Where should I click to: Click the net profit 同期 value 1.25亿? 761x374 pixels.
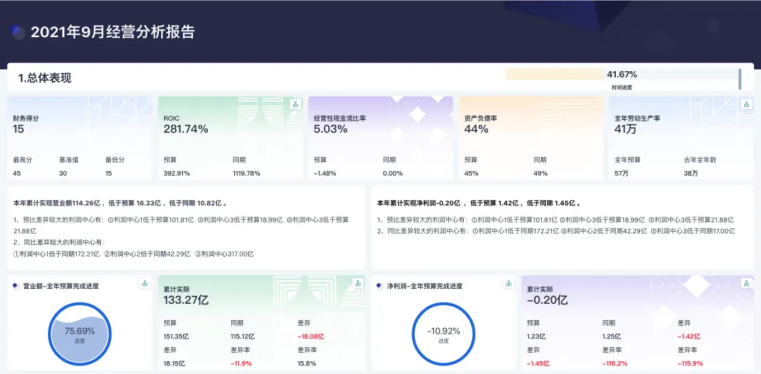(x=612, y=336)
